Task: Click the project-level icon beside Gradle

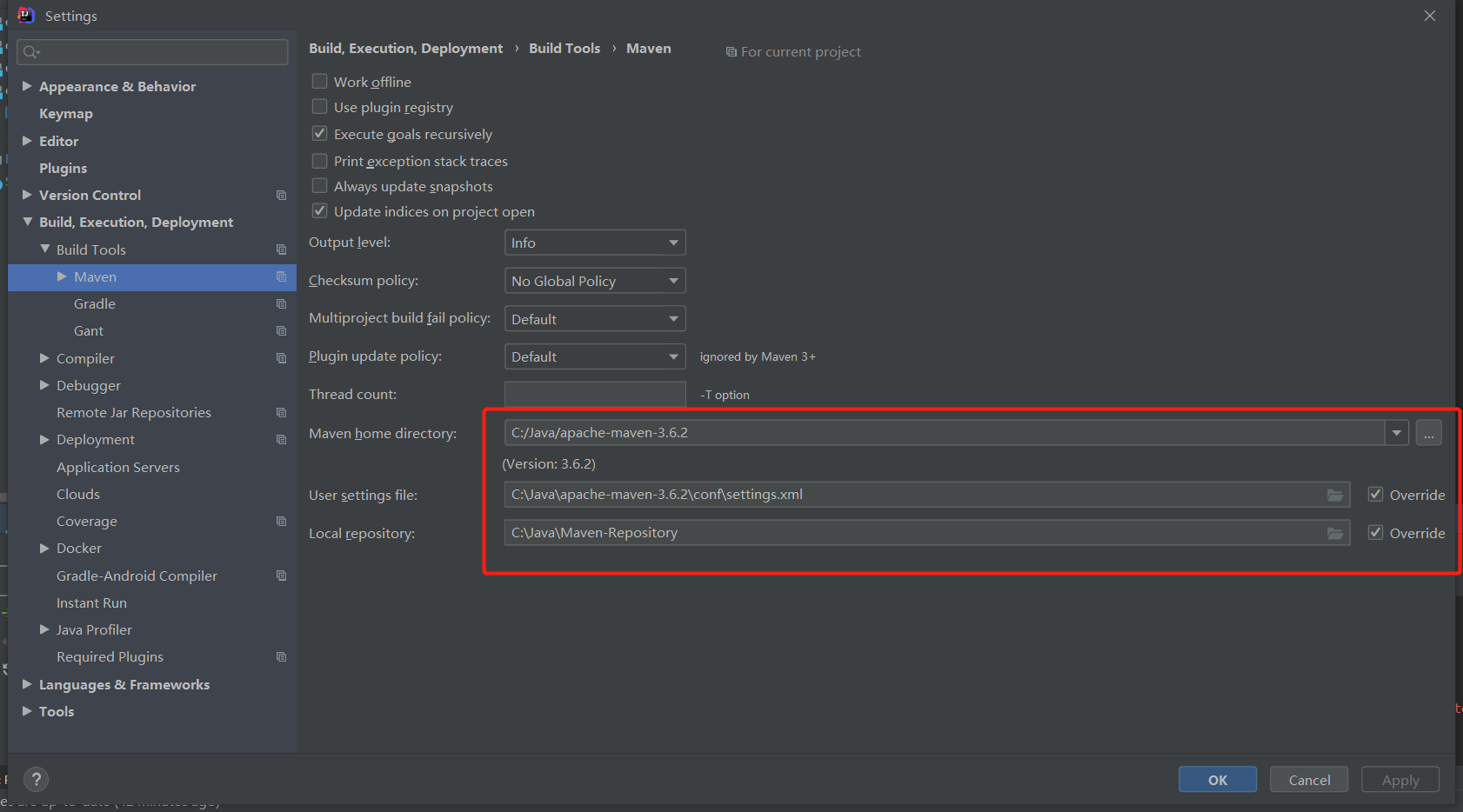Action: click(281, 303)
